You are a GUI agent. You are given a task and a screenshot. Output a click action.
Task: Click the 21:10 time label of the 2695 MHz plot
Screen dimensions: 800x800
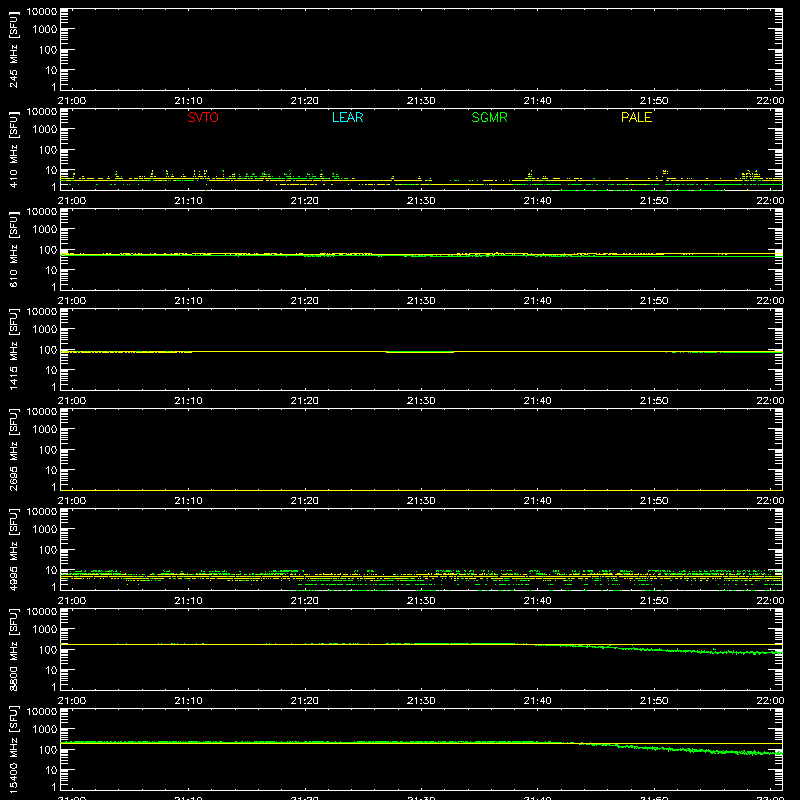[x=188, y=501]
